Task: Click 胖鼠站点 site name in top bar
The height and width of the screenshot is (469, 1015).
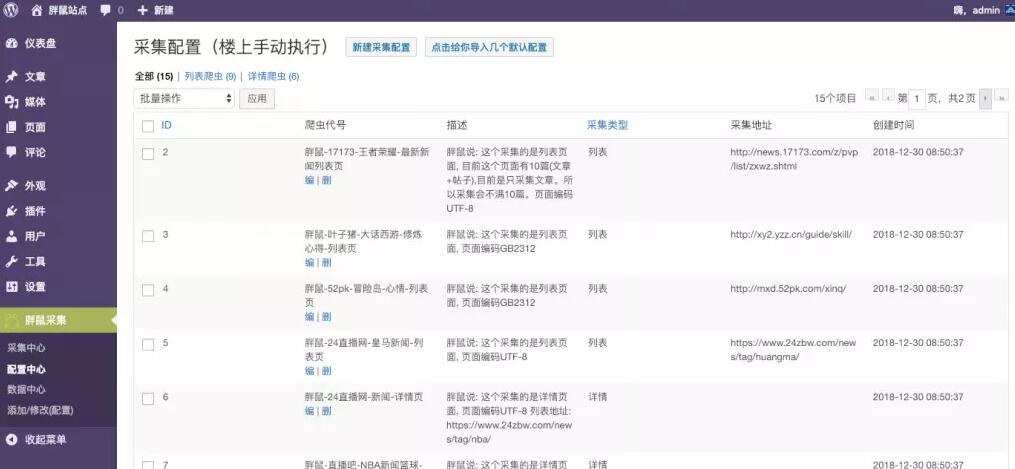Action: point(68,10)
